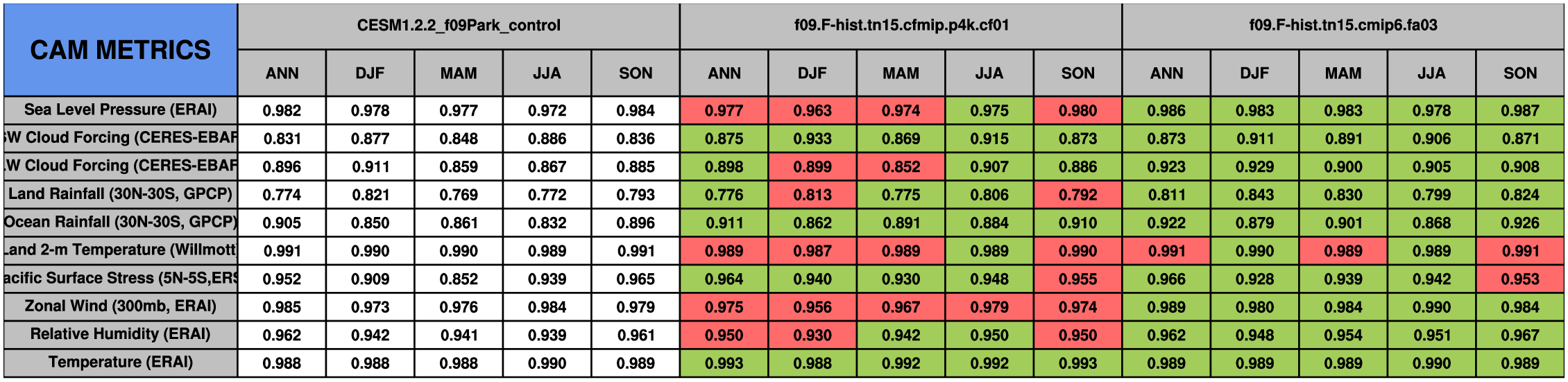Click the Temperature (ERAI) row label
Screen dimensions: 1568x382
(x=120, y=363)
